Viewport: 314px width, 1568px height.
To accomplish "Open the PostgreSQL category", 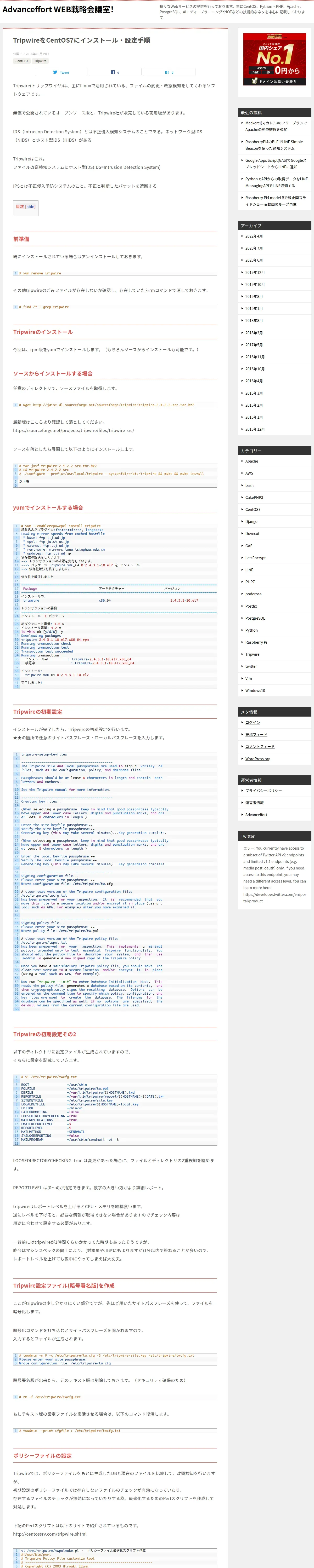I will click(255, 618).
